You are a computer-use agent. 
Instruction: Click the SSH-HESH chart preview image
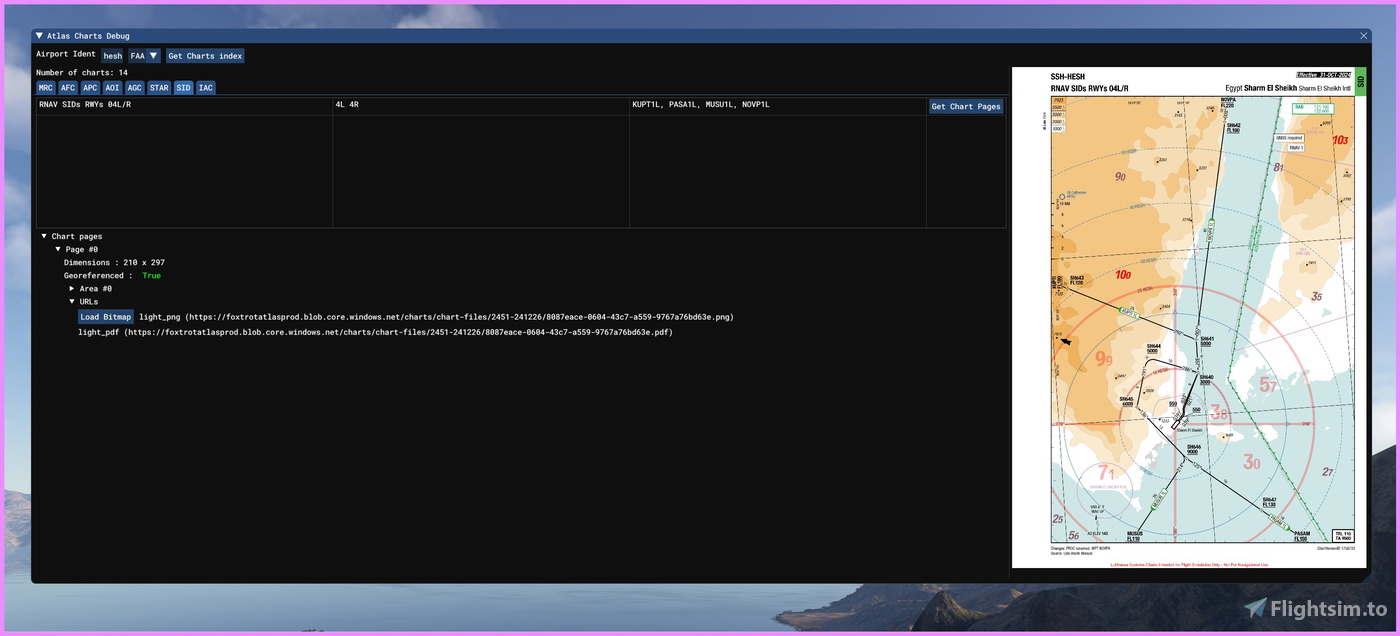coord(1188,317)
